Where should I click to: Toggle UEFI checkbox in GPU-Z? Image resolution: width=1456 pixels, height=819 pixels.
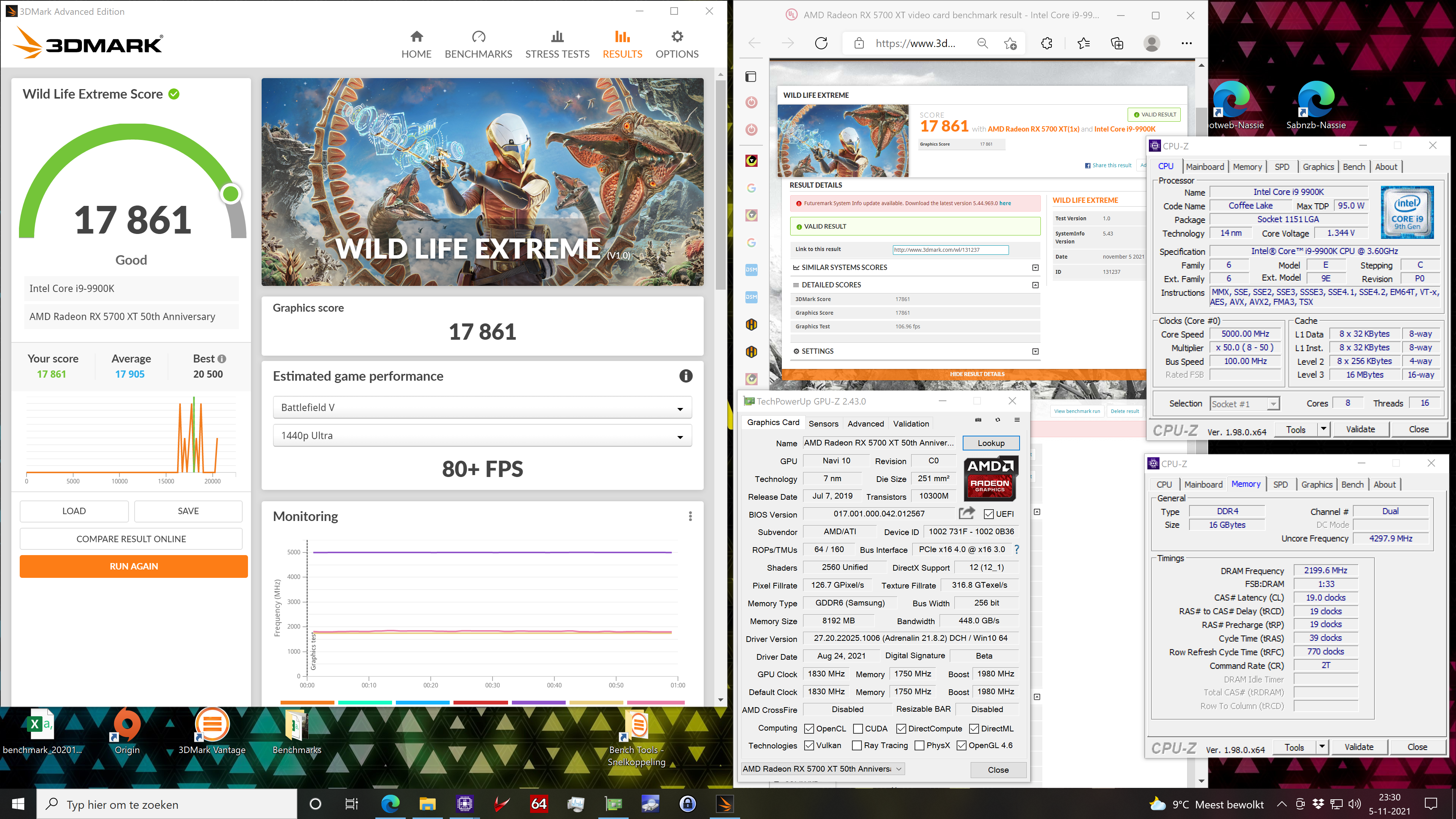tap(988, 514)
